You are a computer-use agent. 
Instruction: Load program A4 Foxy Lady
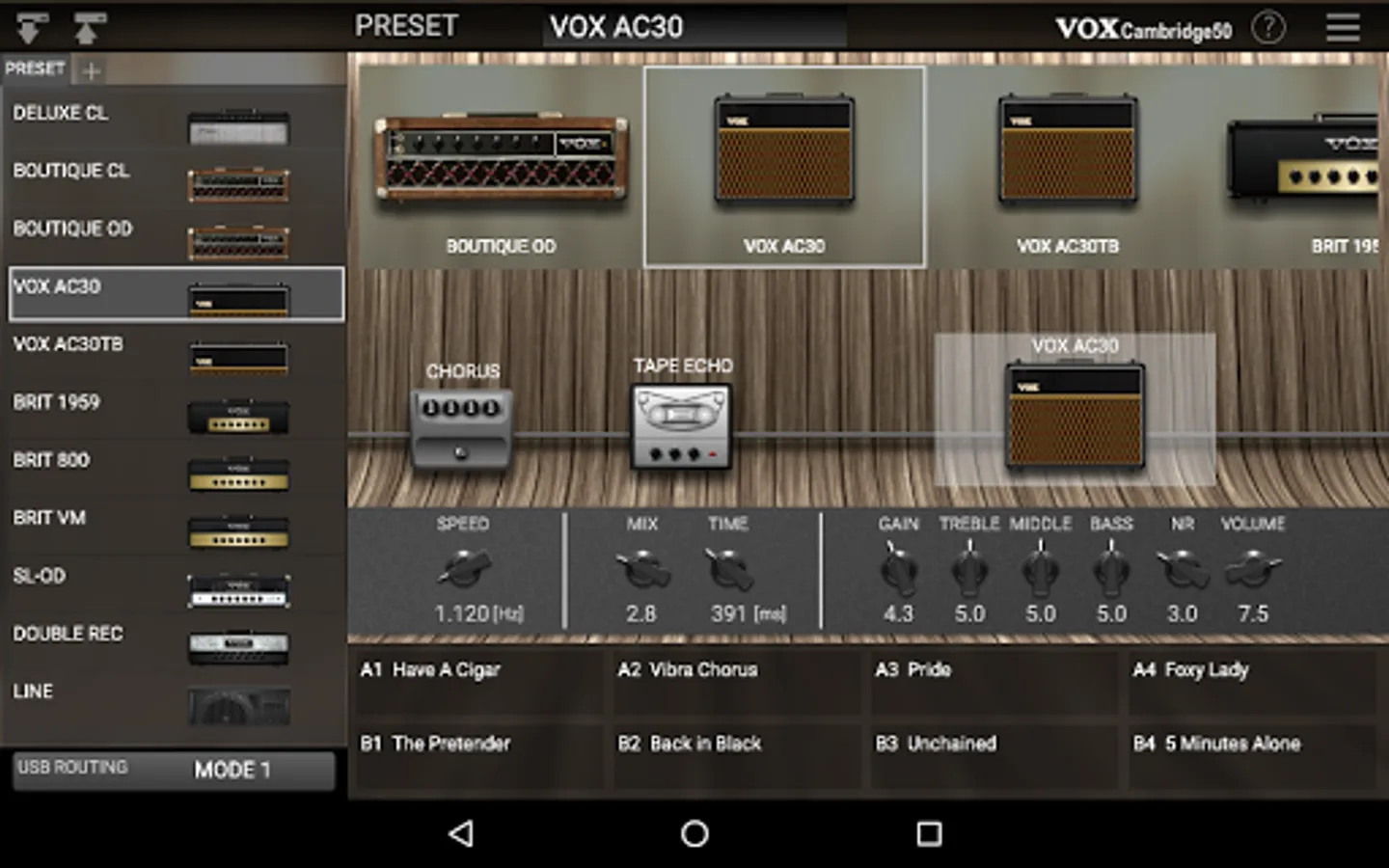coord(1251,682)
